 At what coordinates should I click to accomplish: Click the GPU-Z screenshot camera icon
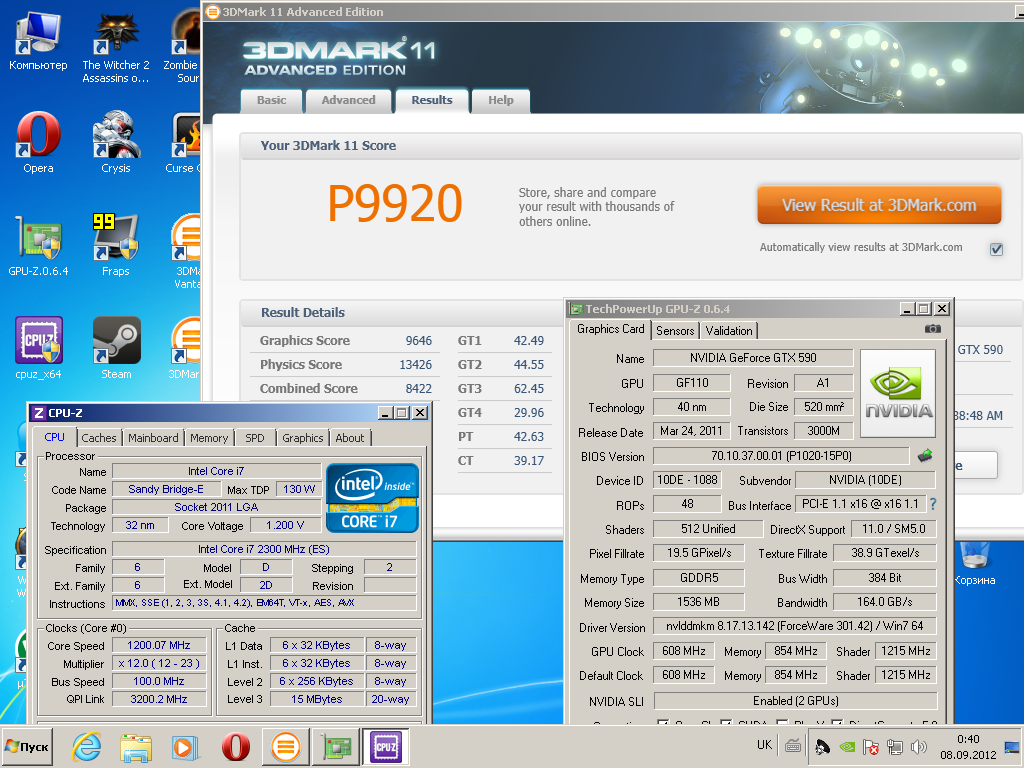coord(933,328)
